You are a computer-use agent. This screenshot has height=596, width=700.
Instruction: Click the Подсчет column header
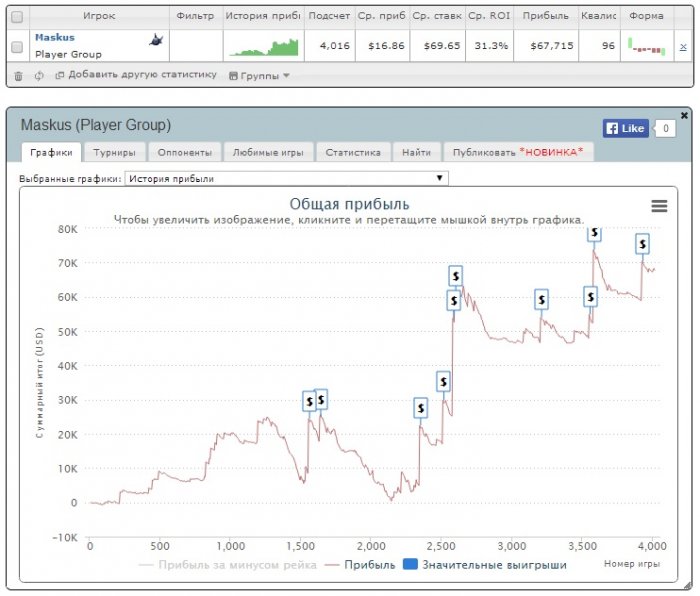(x=329, y=16)
